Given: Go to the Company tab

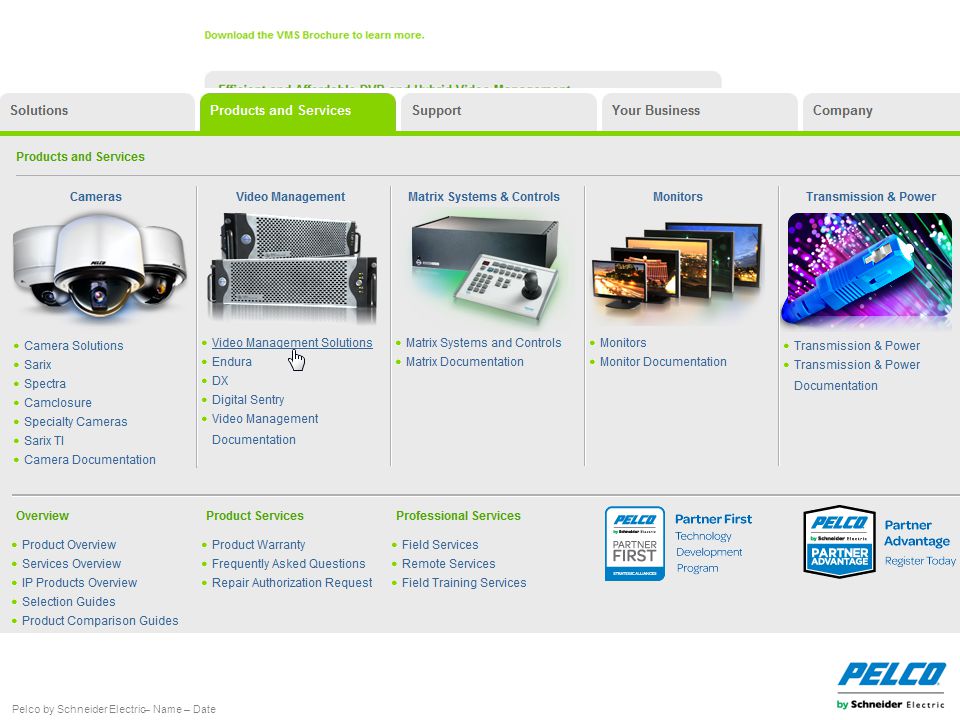Looking at the screenshot, I should tap(882, 111).
